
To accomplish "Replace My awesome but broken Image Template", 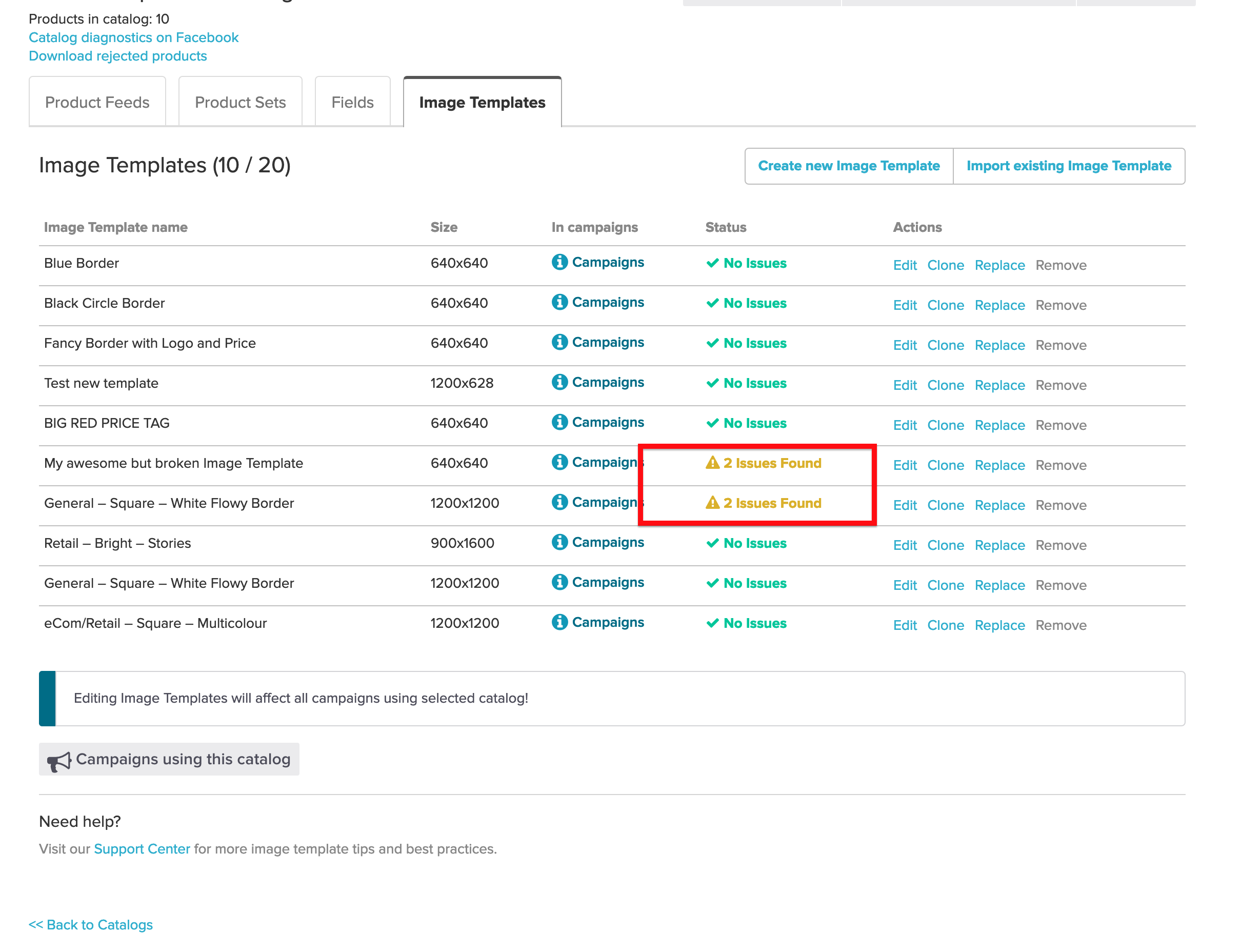I will tap(999, 465).
